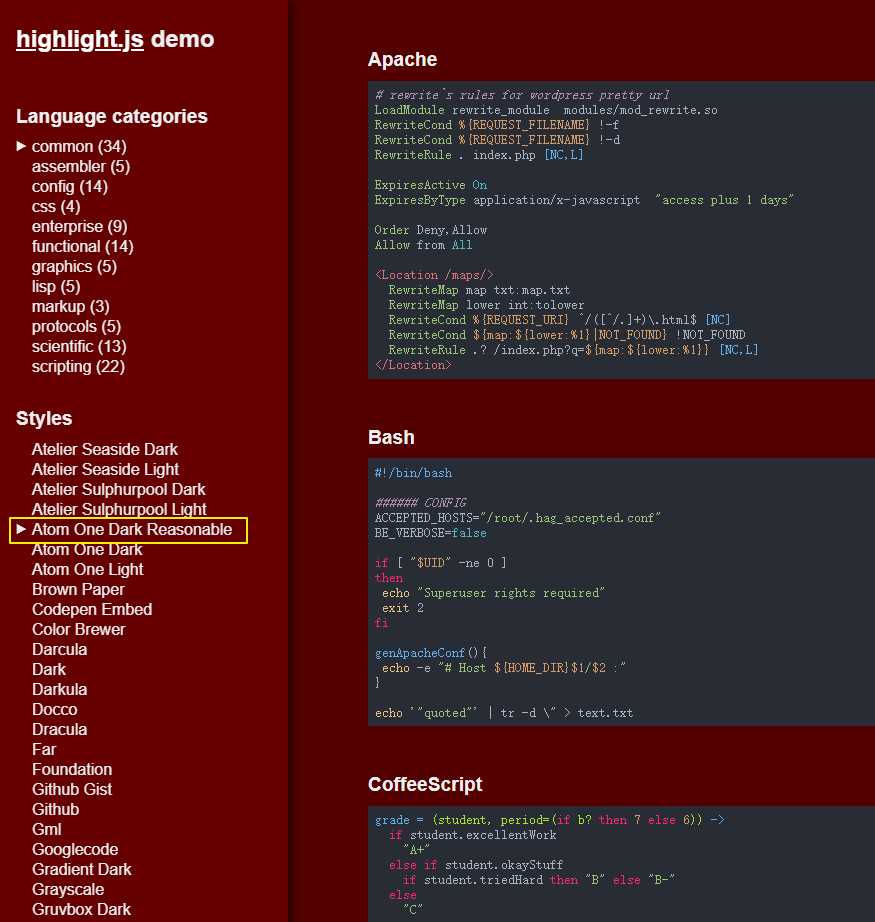Choose the Atom One Dark Reasonable style
This screenshot has height=922, width=875.
132,529
